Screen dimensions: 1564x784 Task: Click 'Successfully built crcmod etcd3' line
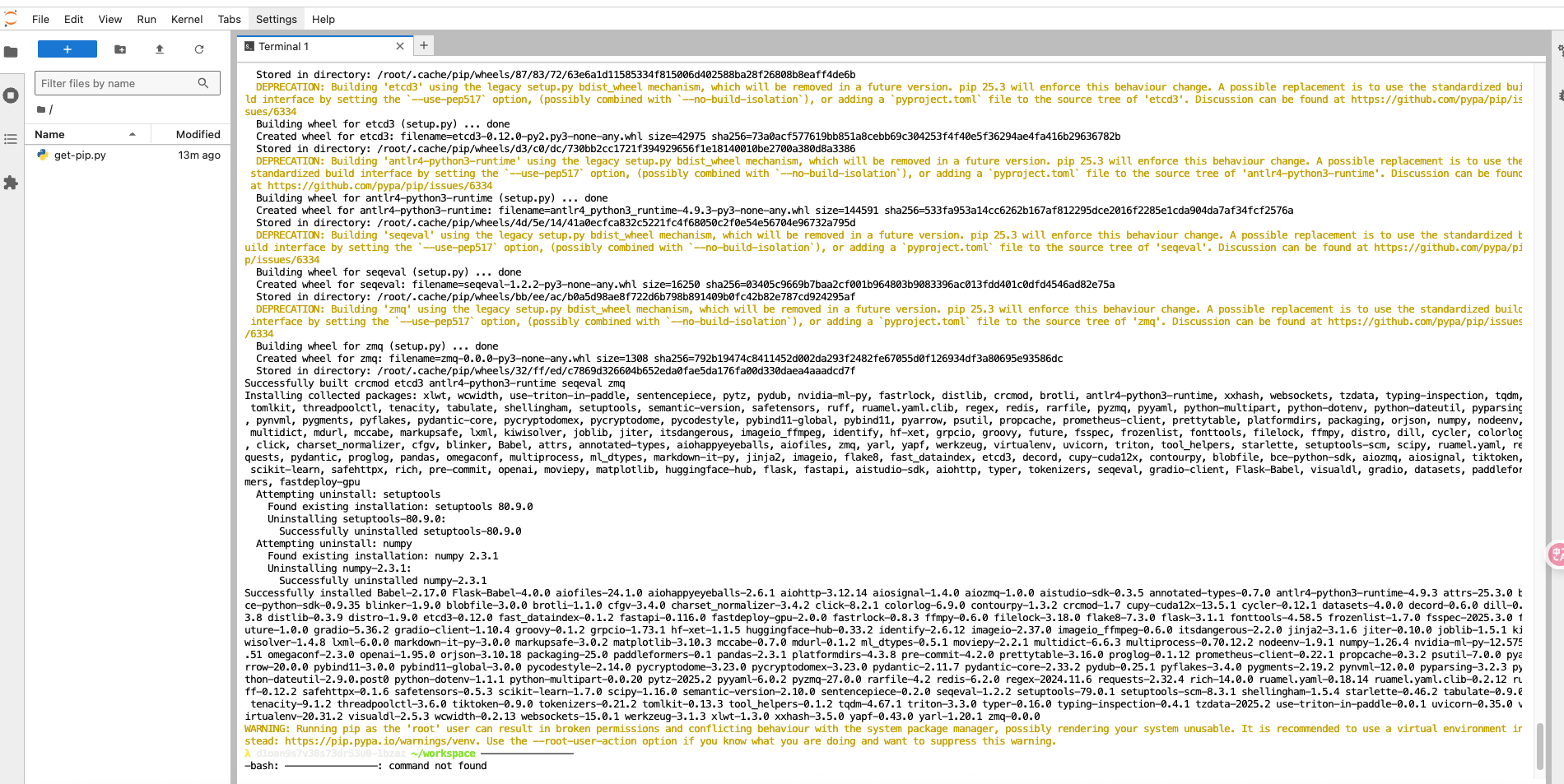(435, 383)
